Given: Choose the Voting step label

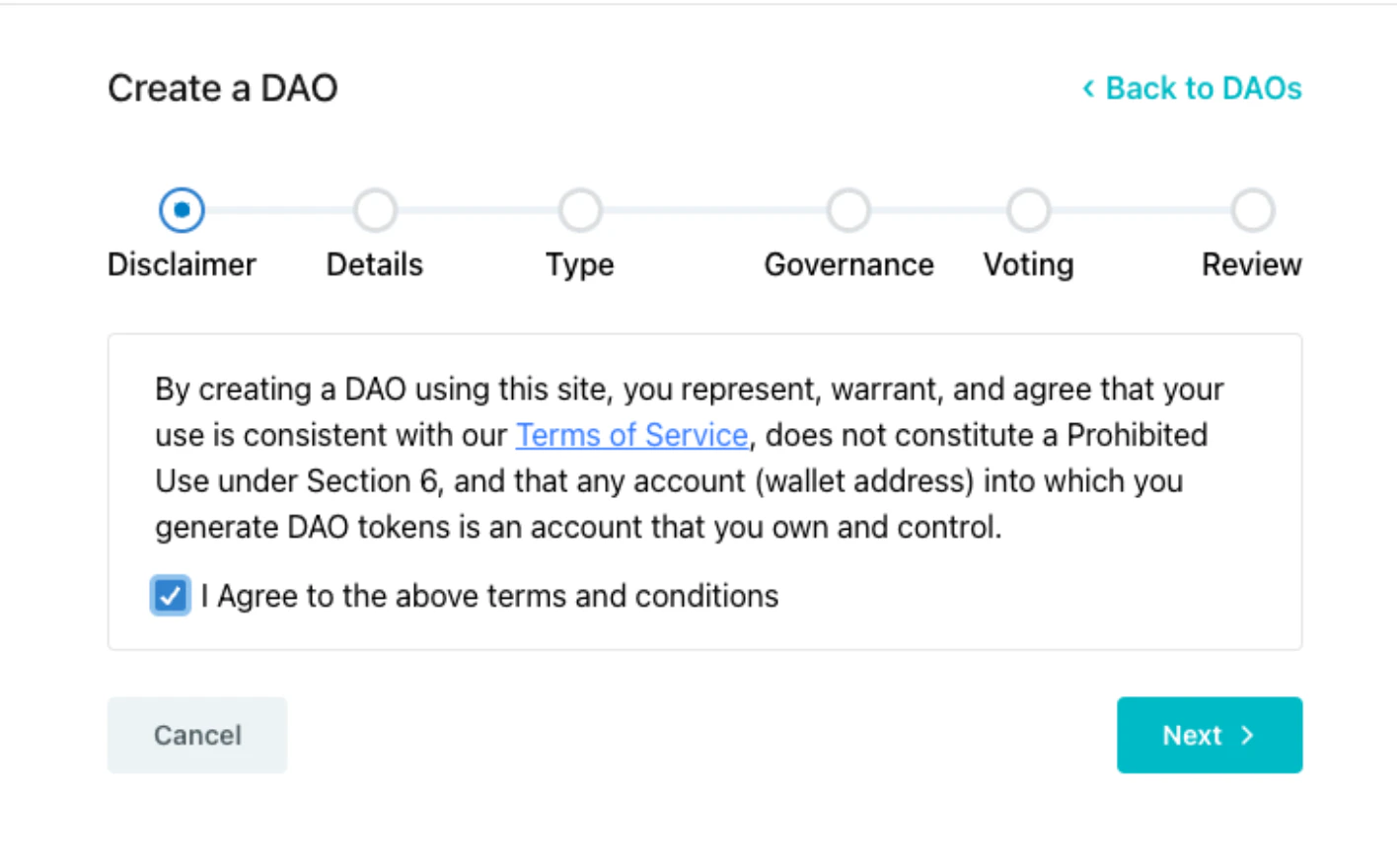Looking at the screenshot, I should coord(1028,264).
